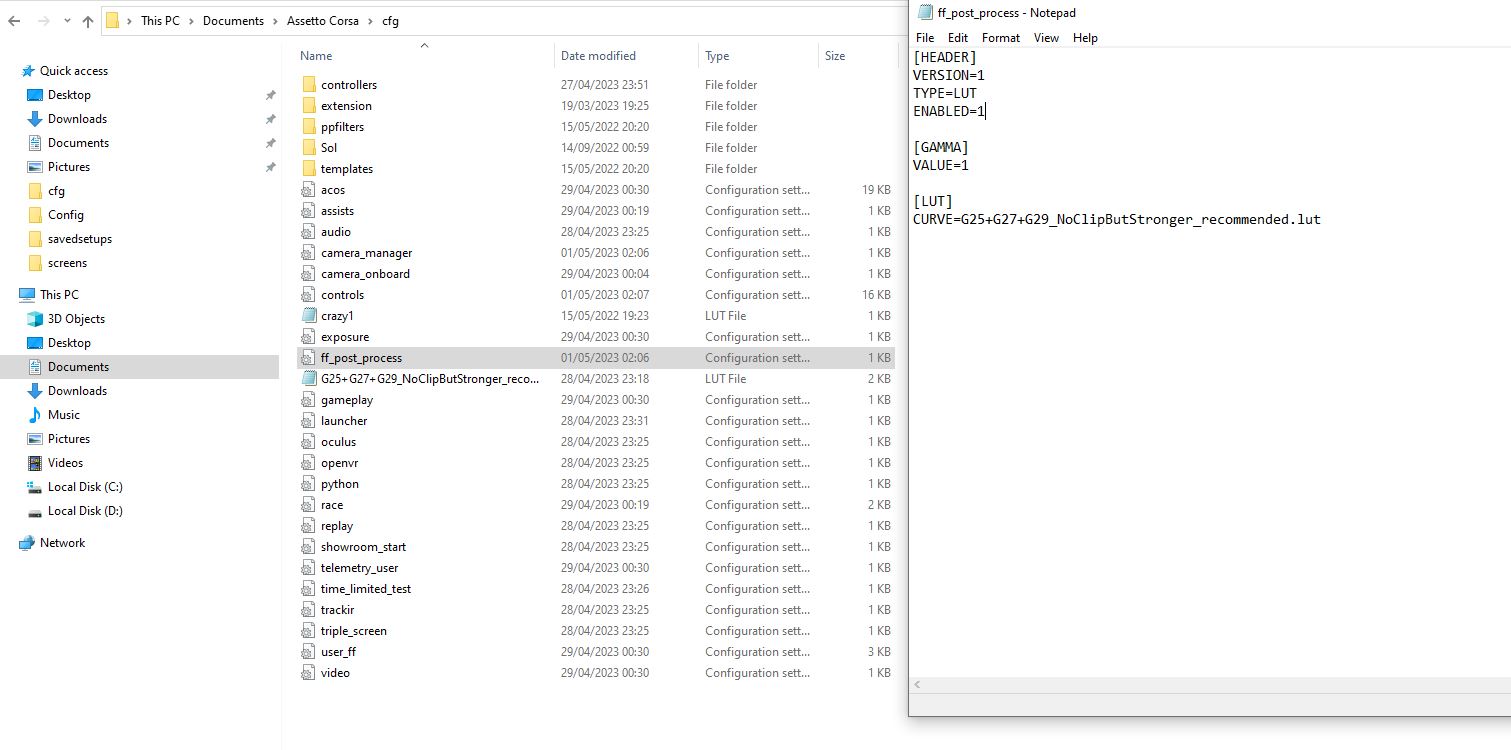
Task: Click This PC monitor icon in sidebar
Action: point(27,295)
